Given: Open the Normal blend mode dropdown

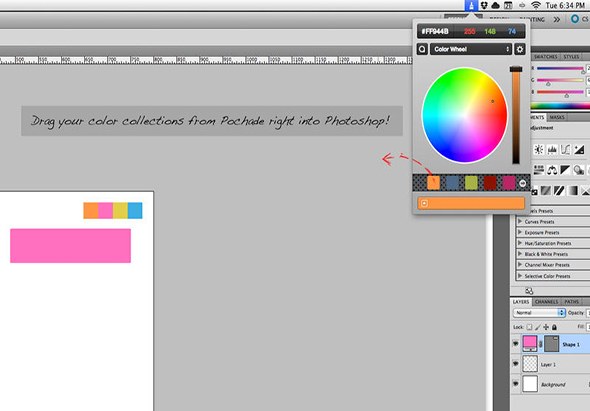Looking at the screenshot, I should click(539, 313).
